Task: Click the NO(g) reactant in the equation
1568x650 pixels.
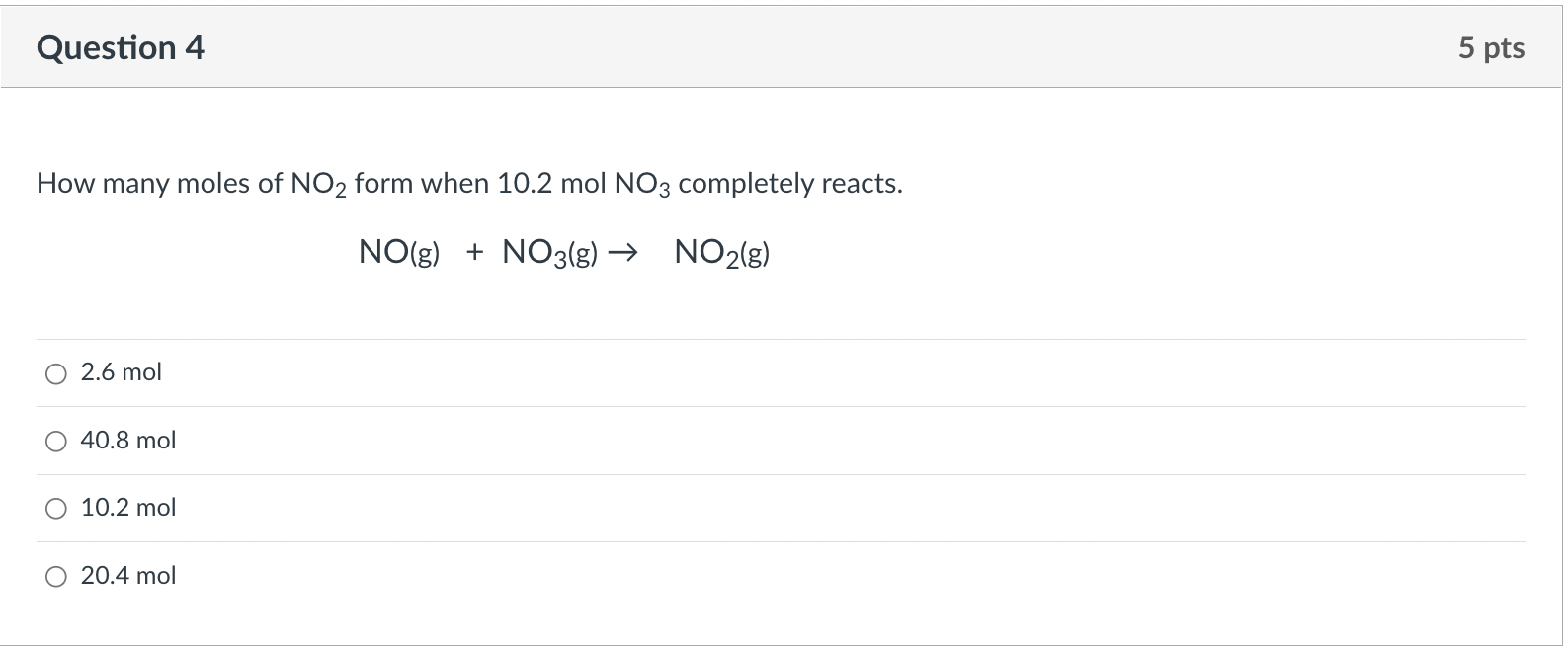Action: coord(398,253)
